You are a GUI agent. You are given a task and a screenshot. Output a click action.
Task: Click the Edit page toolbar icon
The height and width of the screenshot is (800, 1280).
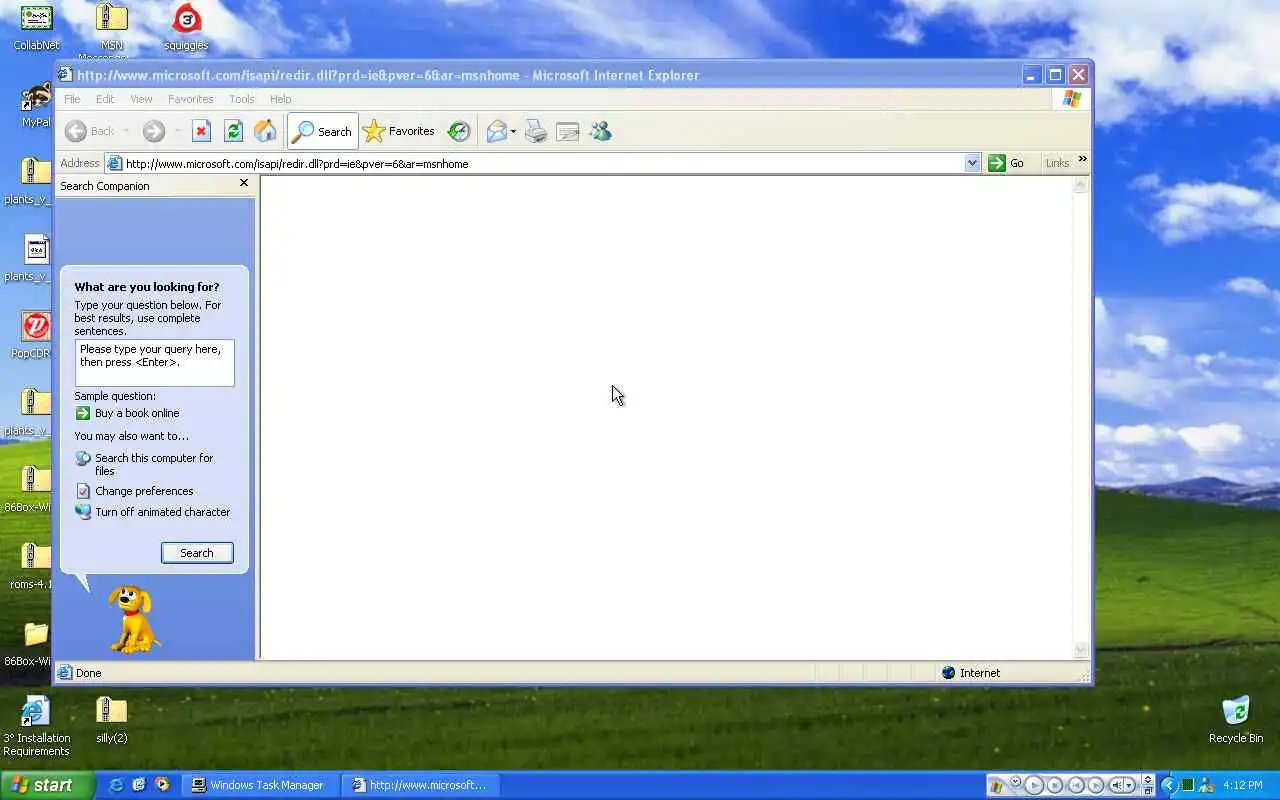(568, 131)
